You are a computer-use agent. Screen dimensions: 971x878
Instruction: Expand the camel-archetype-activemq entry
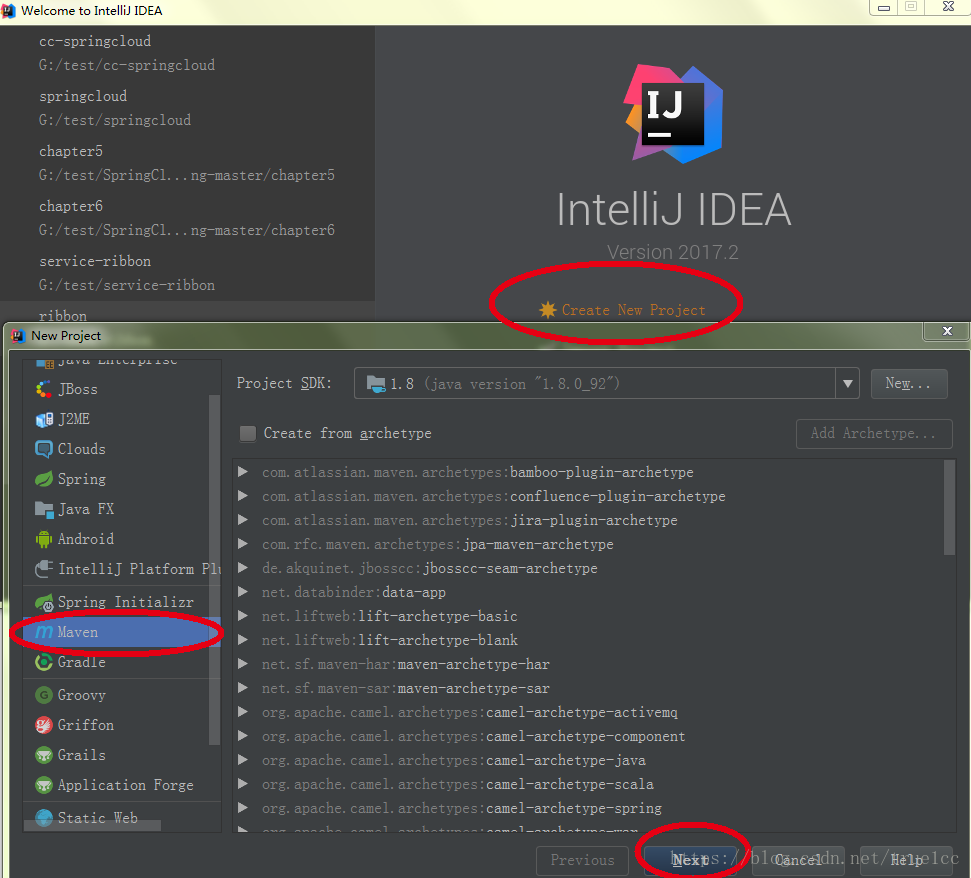[x=243, y=712]
